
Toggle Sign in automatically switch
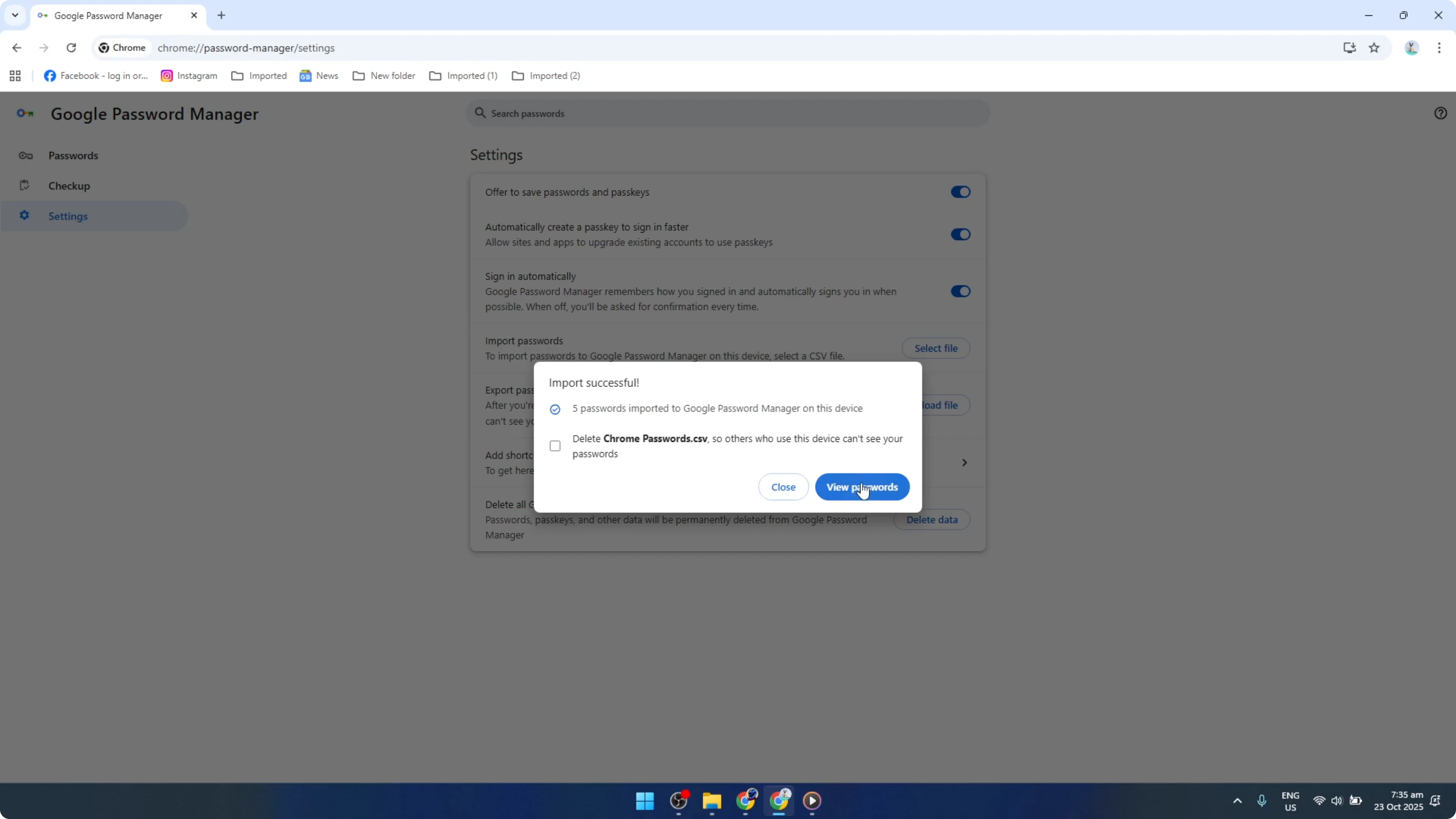tap(960, 291)
